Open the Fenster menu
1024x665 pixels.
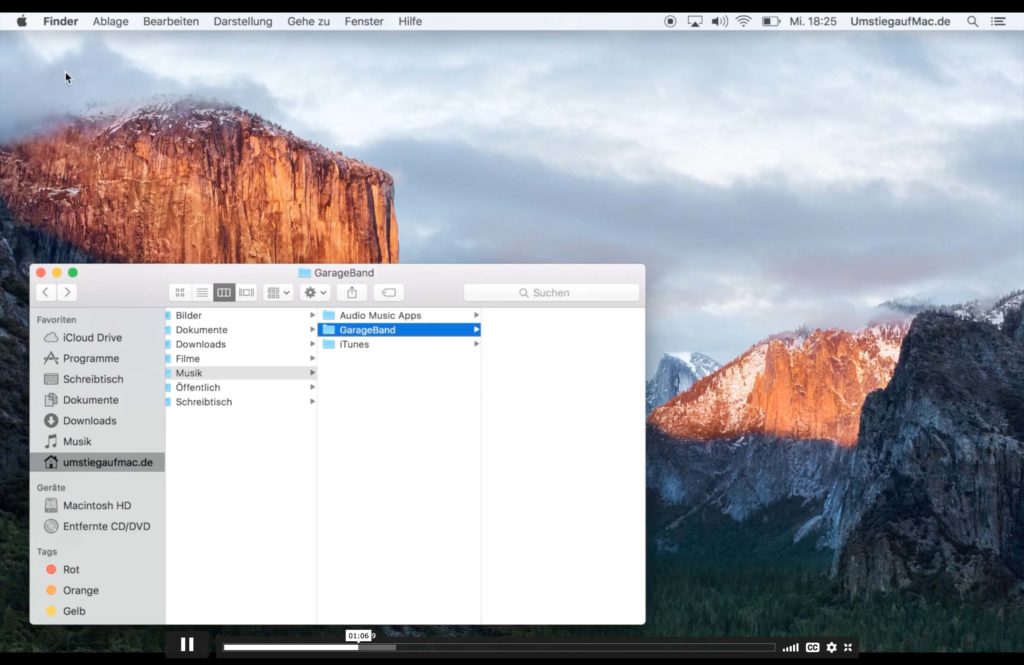pos(364,22)
